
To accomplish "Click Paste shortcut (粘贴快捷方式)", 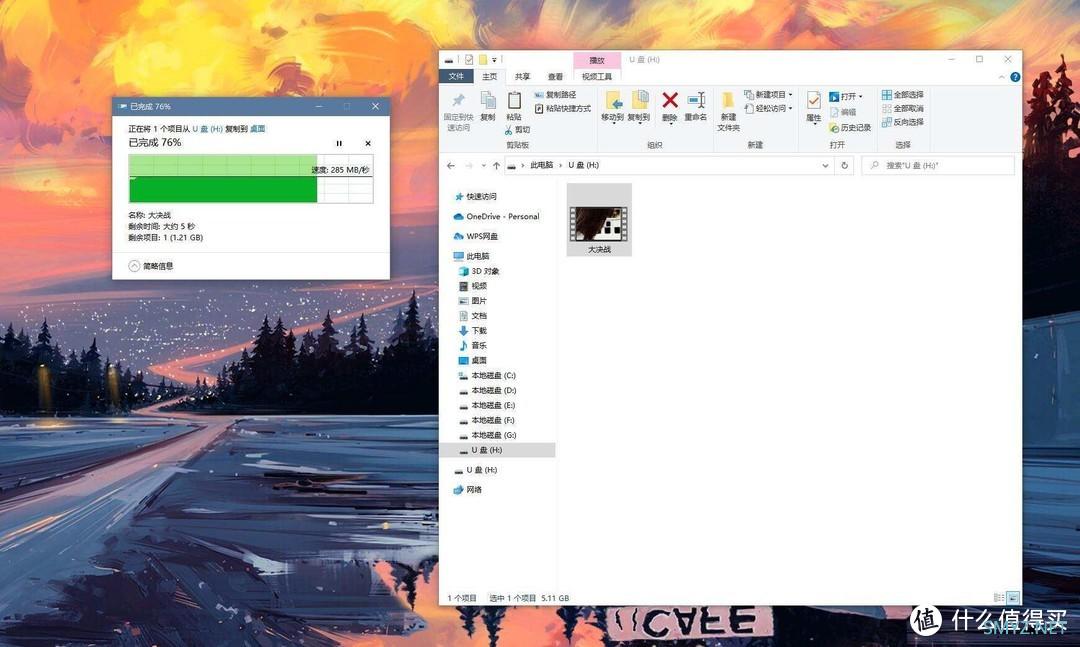I will click(563, 109).
